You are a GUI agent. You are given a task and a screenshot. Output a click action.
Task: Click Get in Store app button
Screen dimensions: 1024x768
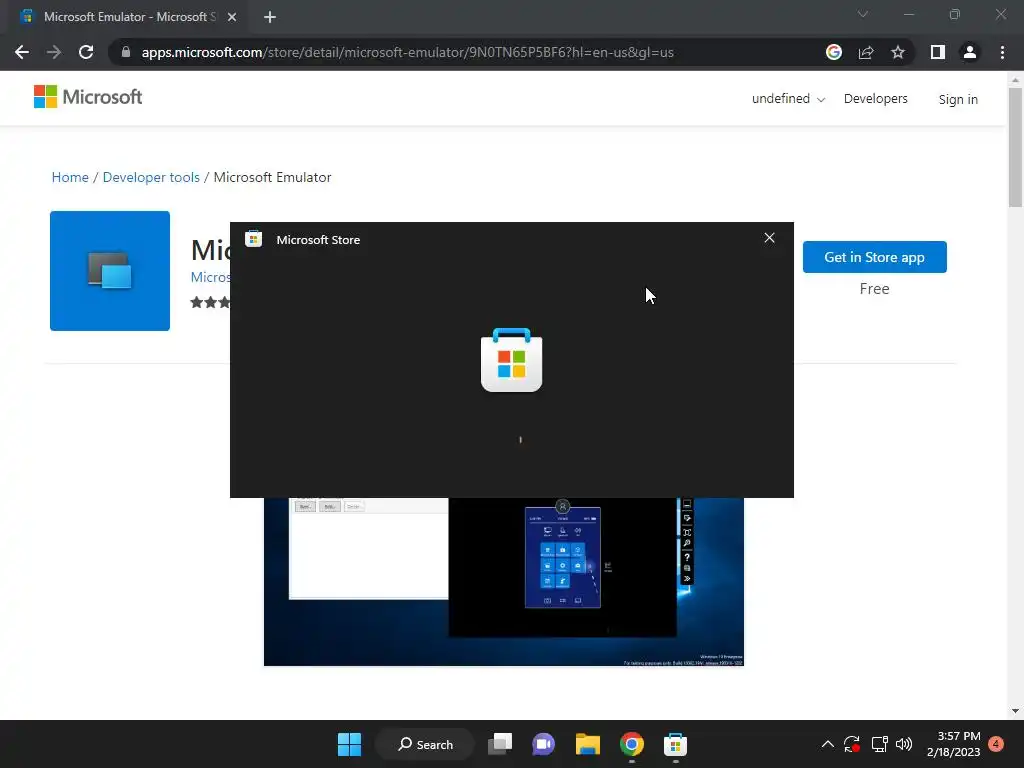[x=874, y=257]
